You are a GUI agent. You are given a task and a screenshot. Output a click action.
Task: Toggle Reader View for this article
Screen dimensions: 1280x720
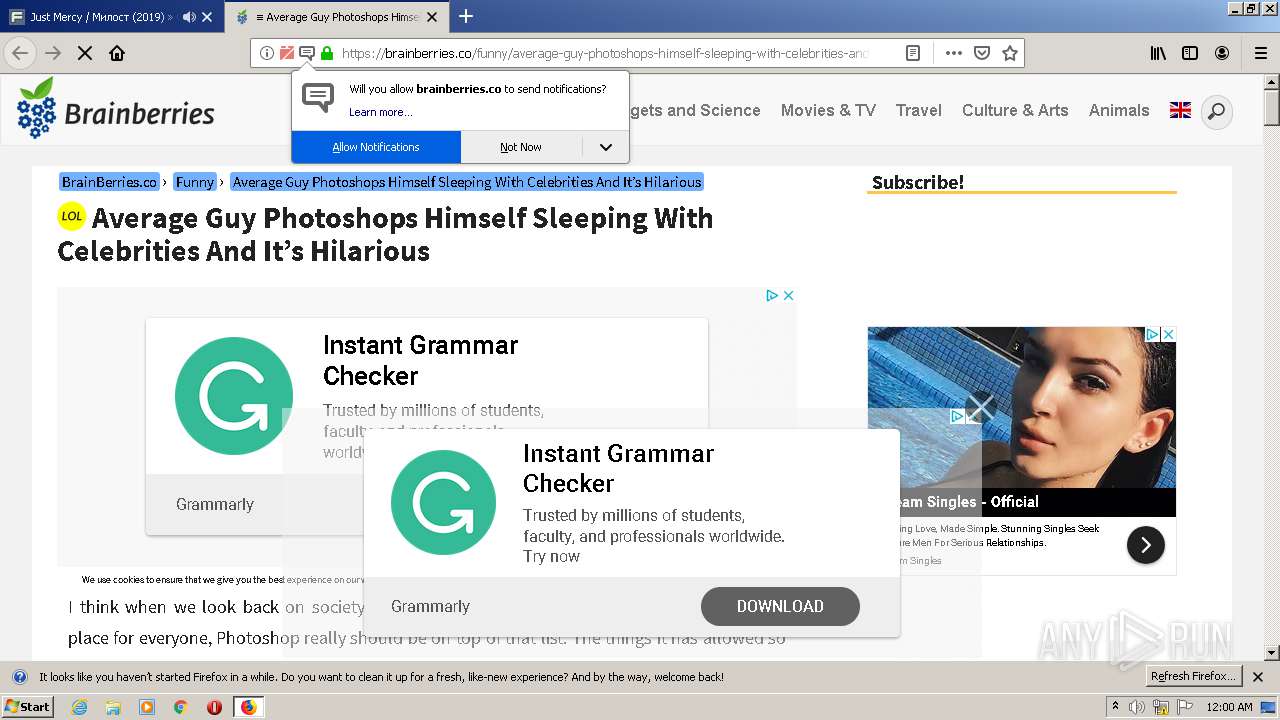pyautogui.click(x=913, y=53)
